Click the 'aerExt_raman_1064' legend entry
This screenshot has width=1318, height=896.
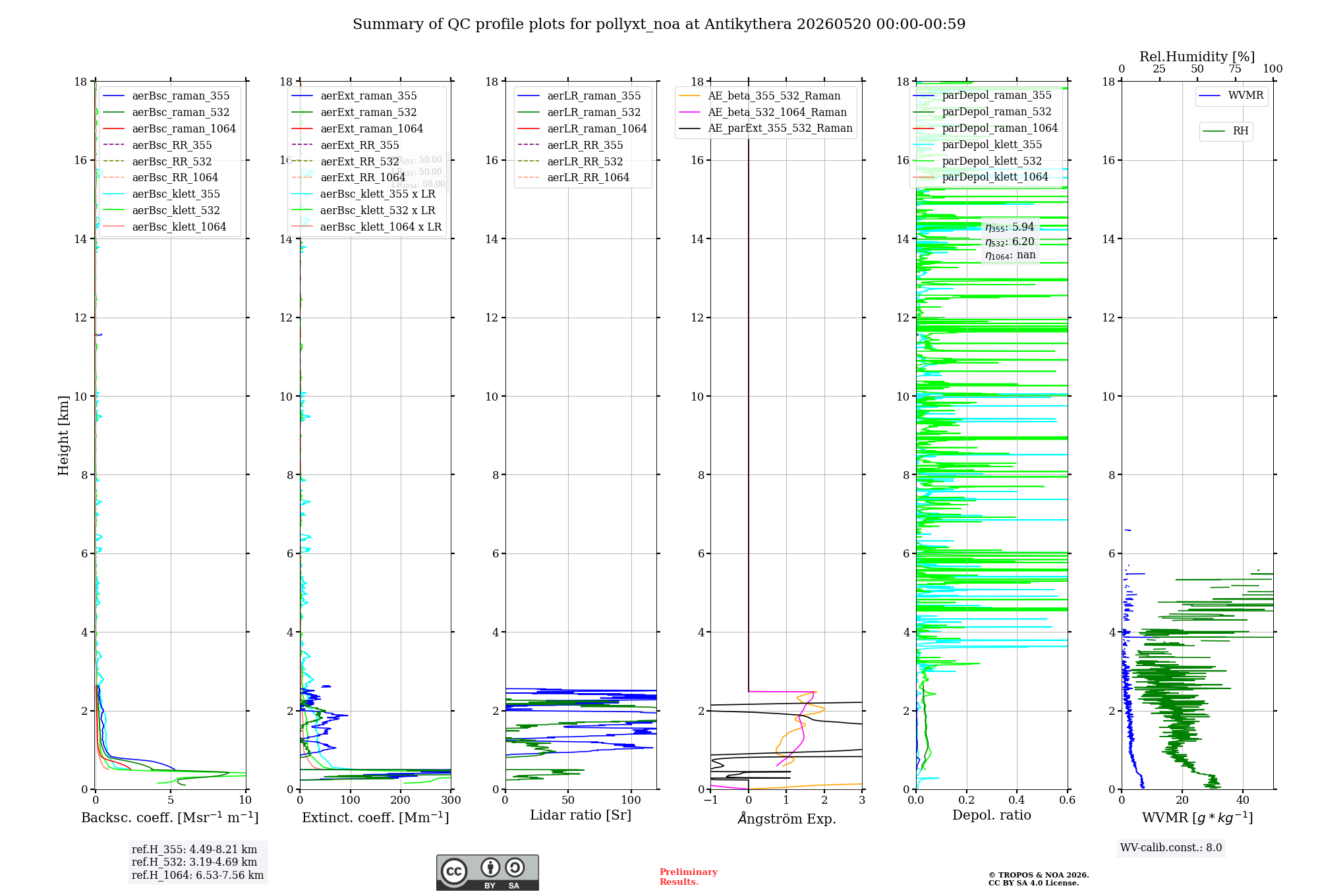pyautogui.click(x=357, y=129)
